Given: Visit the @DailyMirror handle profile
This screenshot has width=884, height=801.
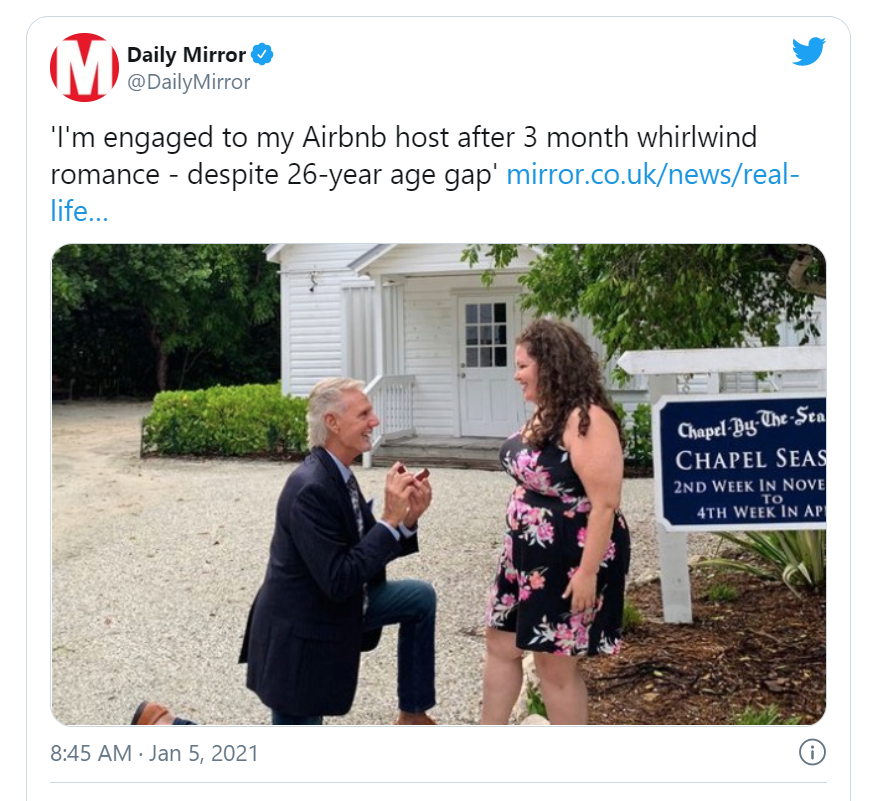Looking at the screenshot, I should pyautogui.click(x=188, y=82).
